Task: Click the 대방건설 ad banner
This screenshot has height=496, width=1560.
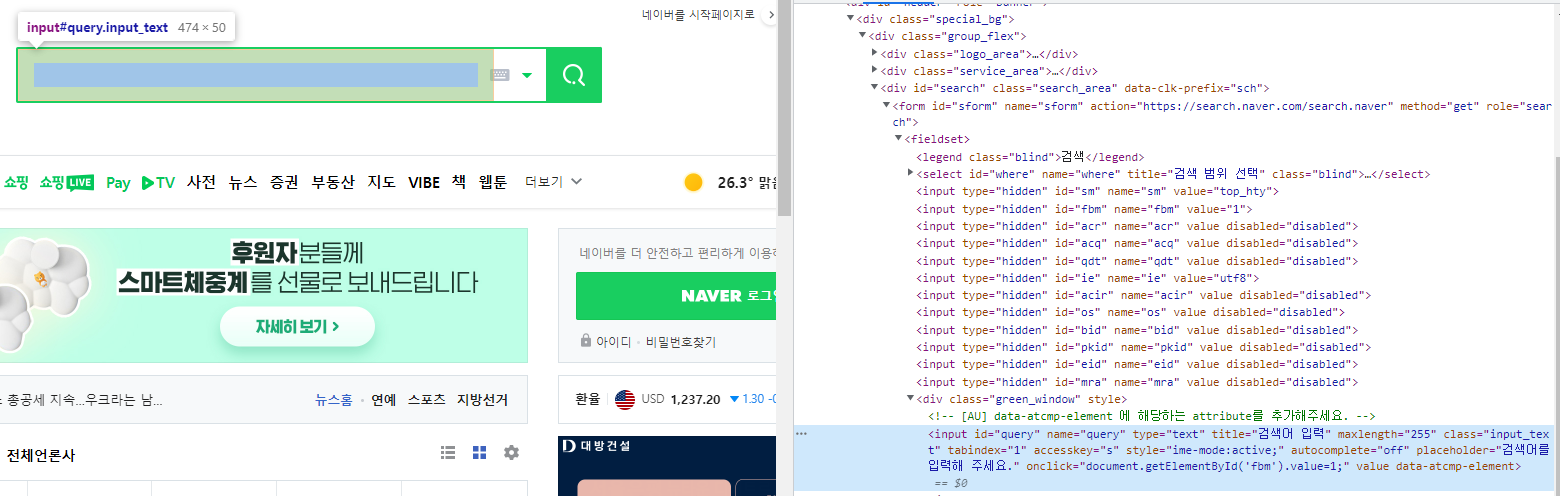Action: 669,466
